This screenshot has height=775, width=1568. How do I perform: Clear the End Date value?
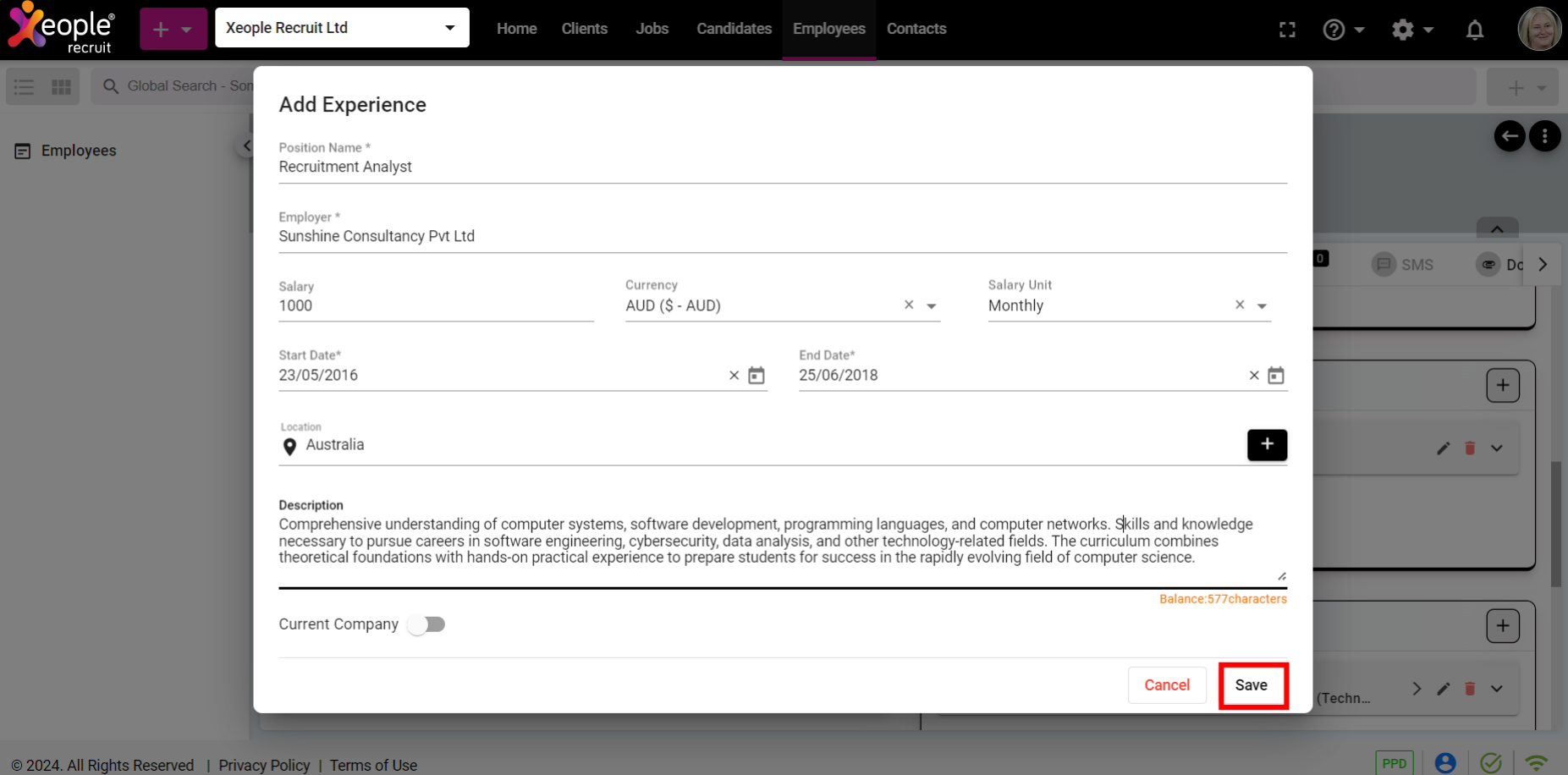tap(1254, 376)
